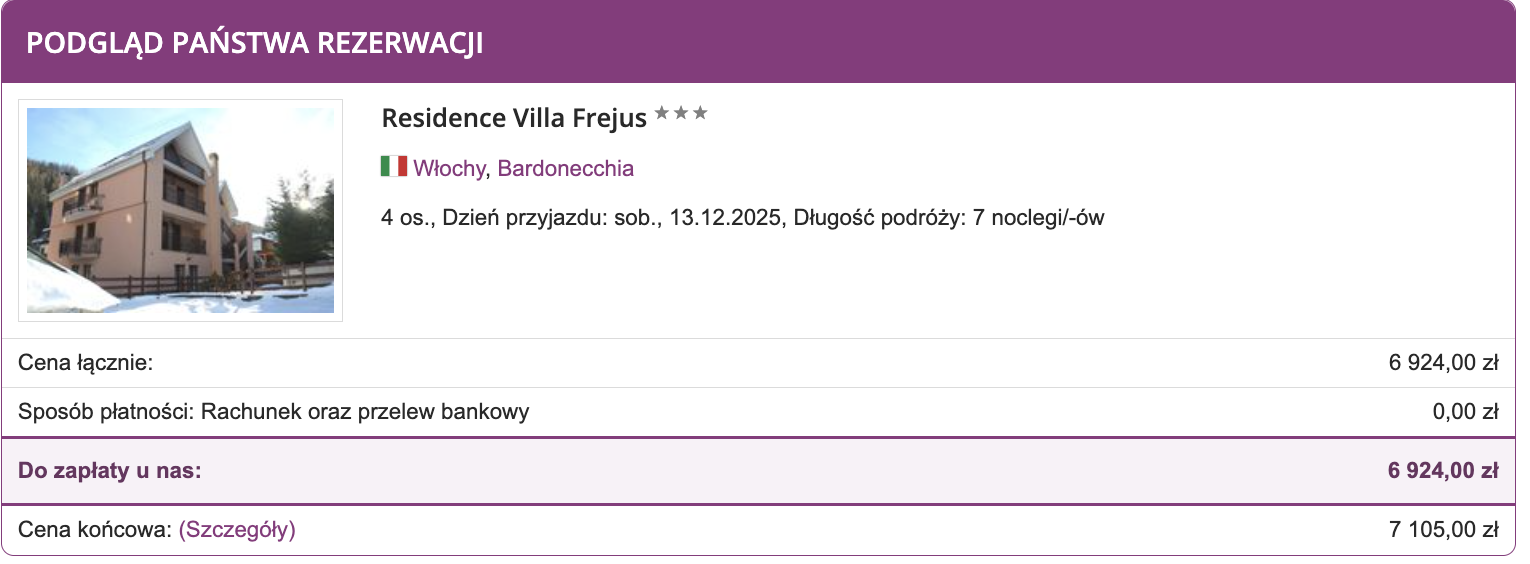Click the Sposób płatności payment method text
Screen dimensions: 1530x564
(274, 411)
